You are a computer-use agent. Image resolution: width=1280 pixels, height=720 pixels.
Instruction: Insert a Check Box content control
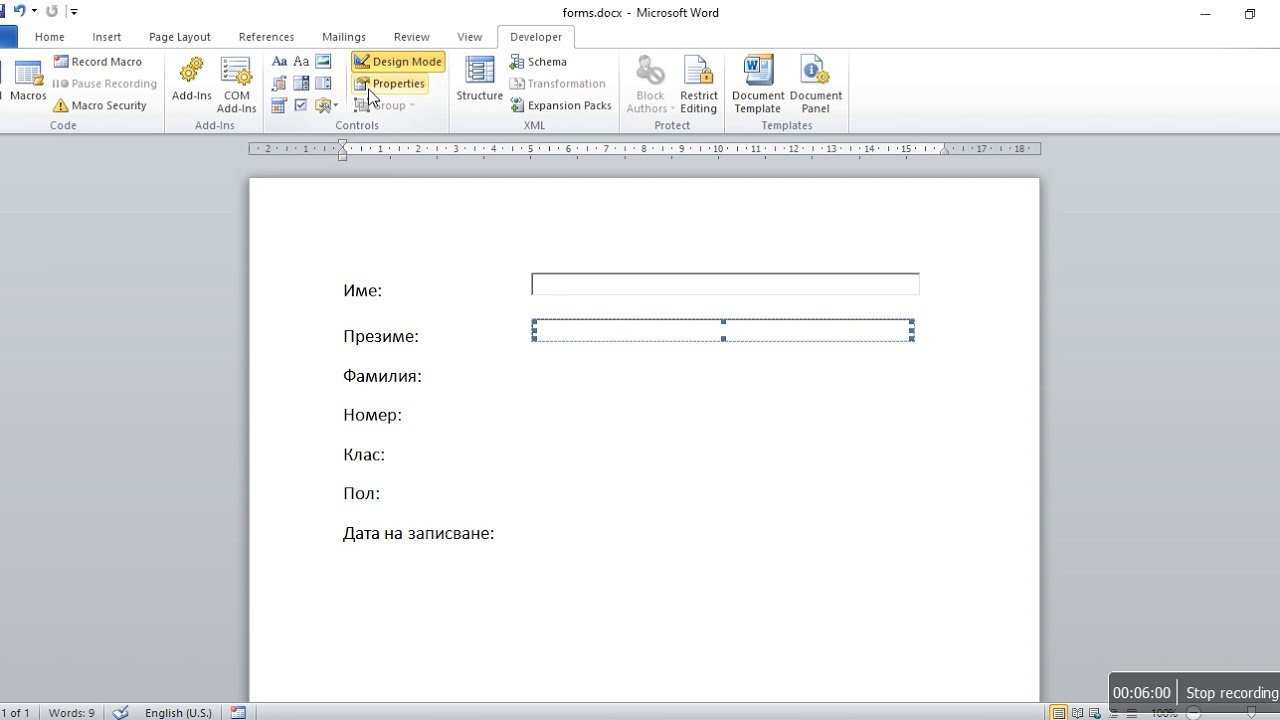(301, 105)
